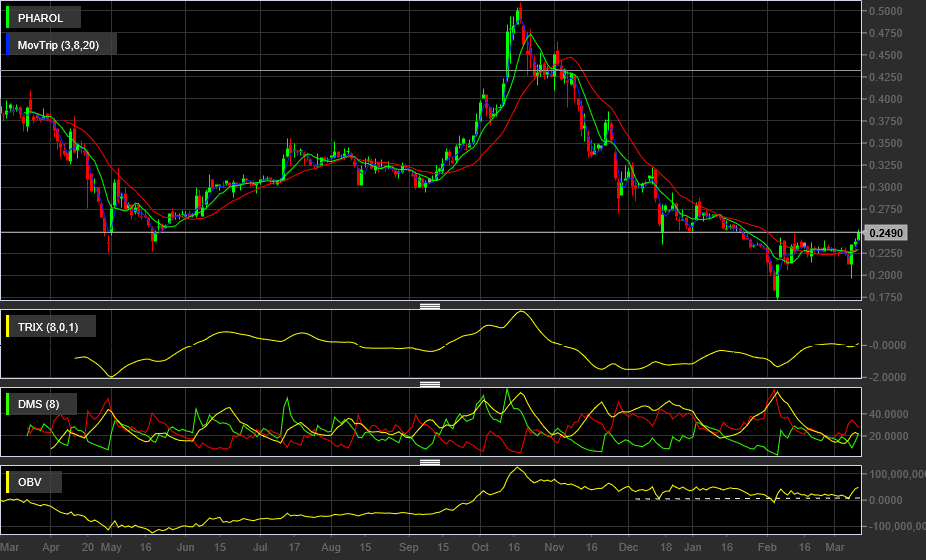Click the yellow color swatch beside TRIX

point(8,327)
